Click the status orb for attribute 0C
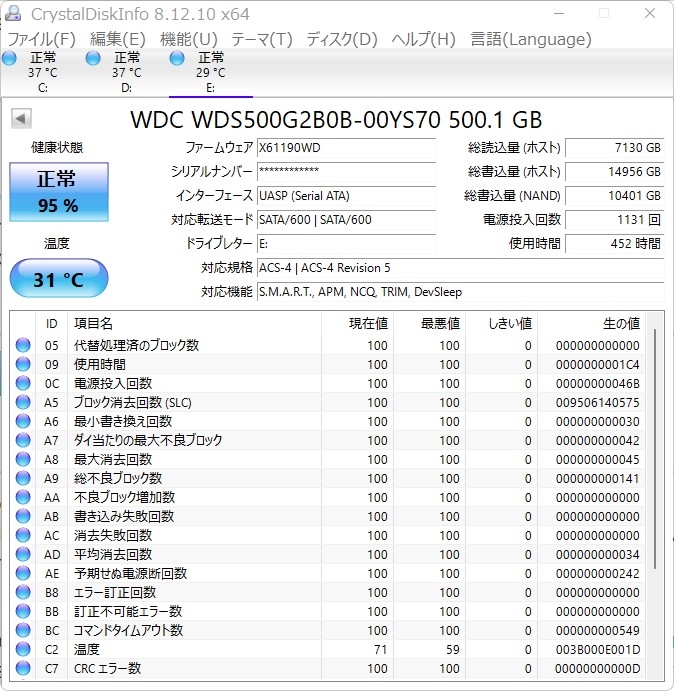674x691 pixels. point(23,383)
